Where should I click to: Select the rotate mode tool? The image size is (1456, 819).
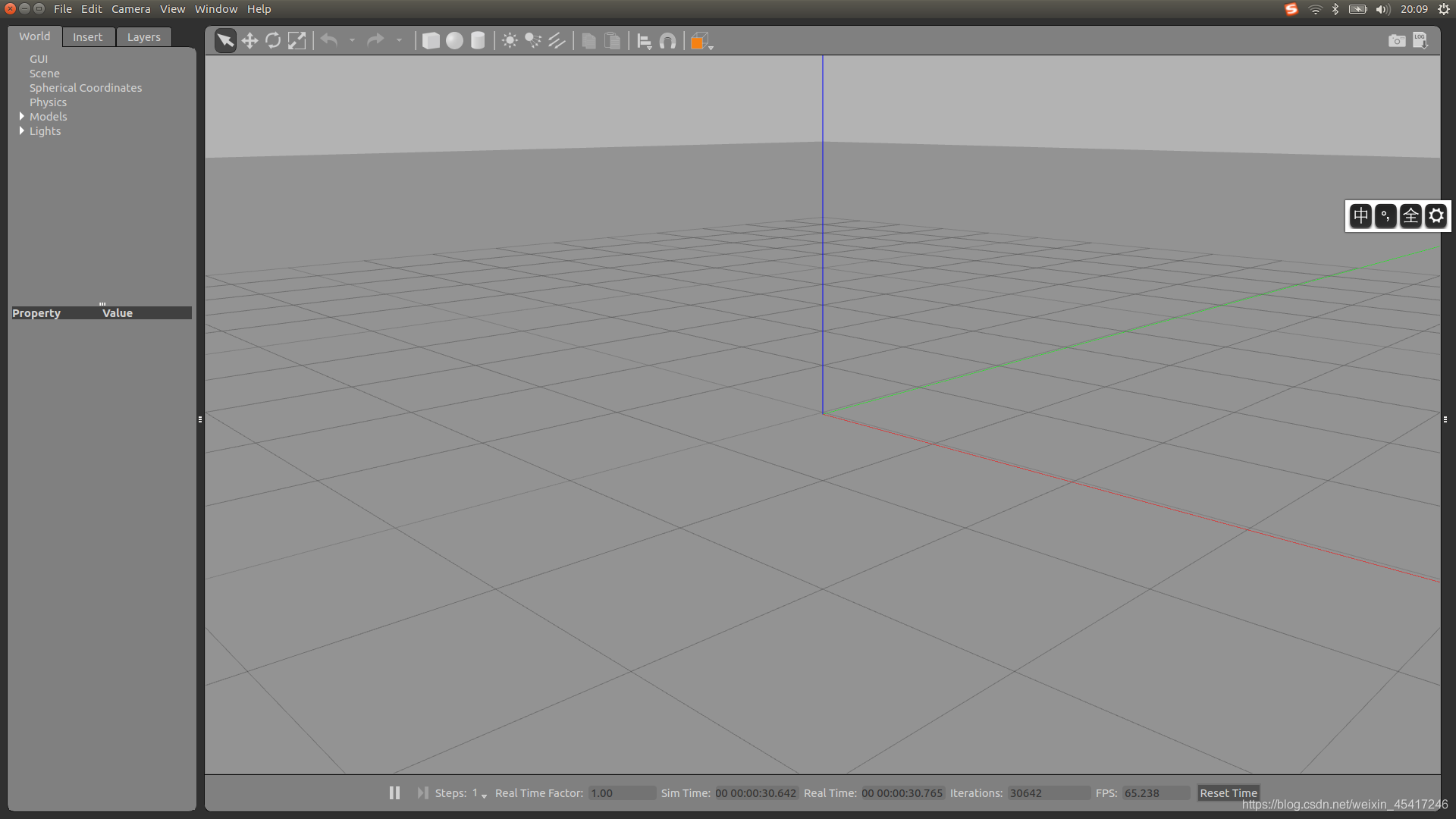tap(273, 41)
